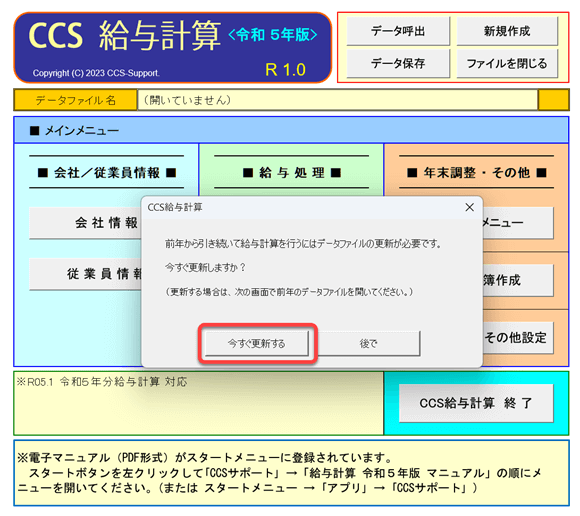Image resolution: width=580 pixels, height=516 pixels.
Task: Click the 年末調整・その他 section heading
Action: click(x=476, y=172)
